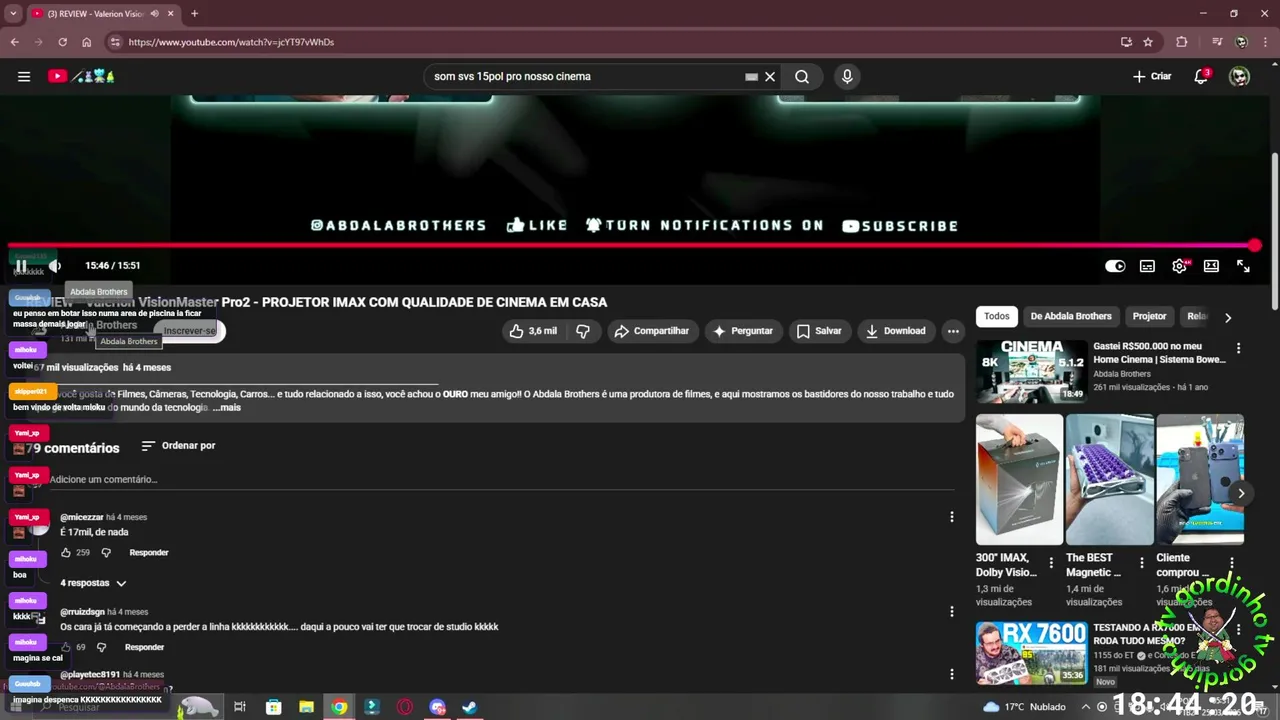The height and width of the screenshot is (720, 1280).
Task: Open YouTube account avatar menu
Action: click(1239, 76)
